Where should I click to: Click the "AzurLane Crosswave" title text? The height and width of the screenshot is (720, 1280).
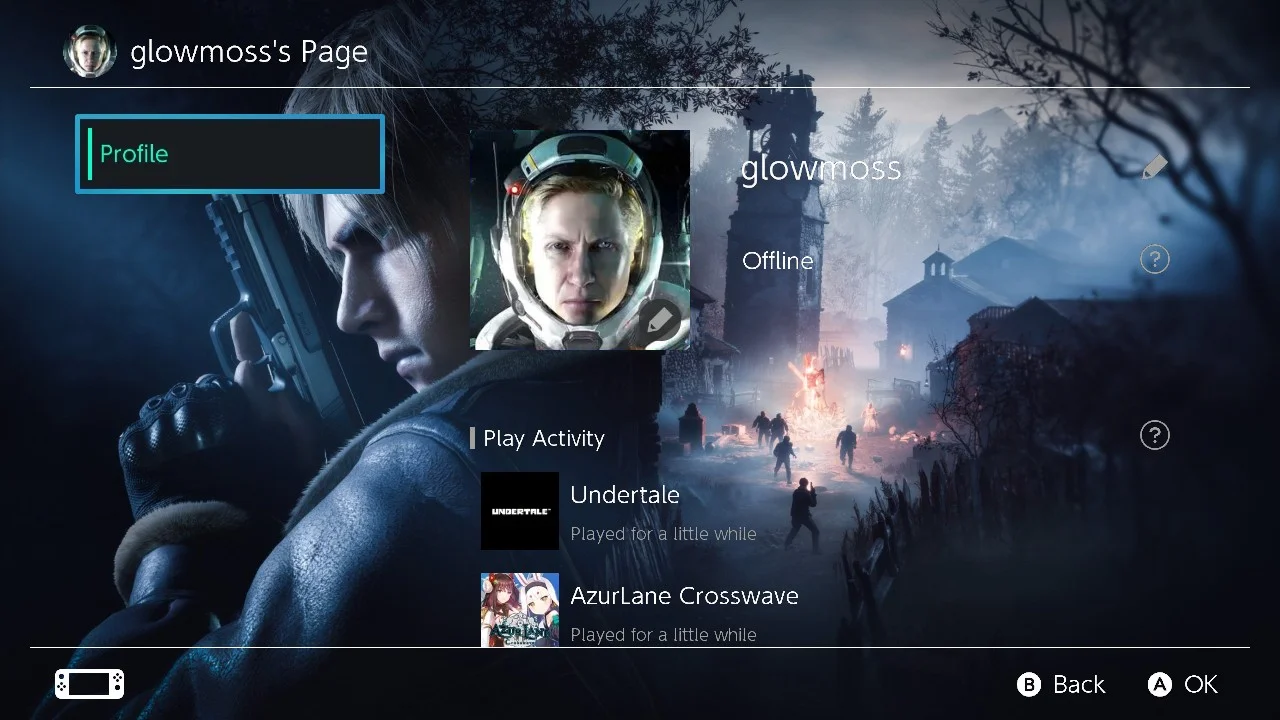684,596
